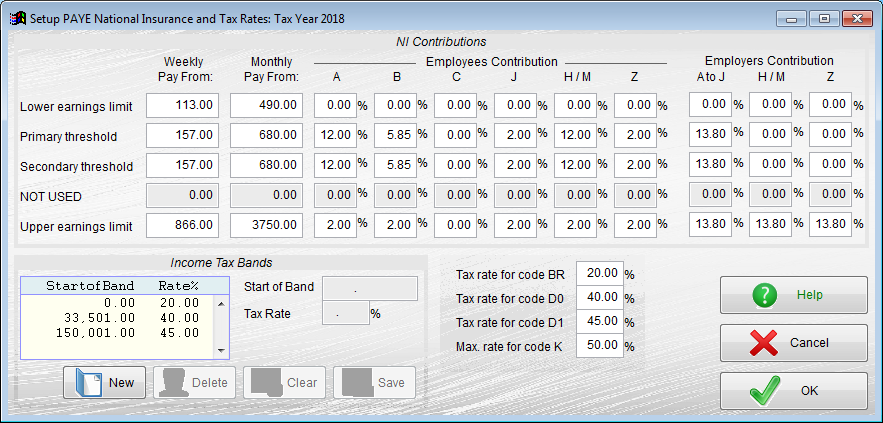Edit Lower earnings limit category A employee rate
The image size is (883, 423).
point(335,105)
